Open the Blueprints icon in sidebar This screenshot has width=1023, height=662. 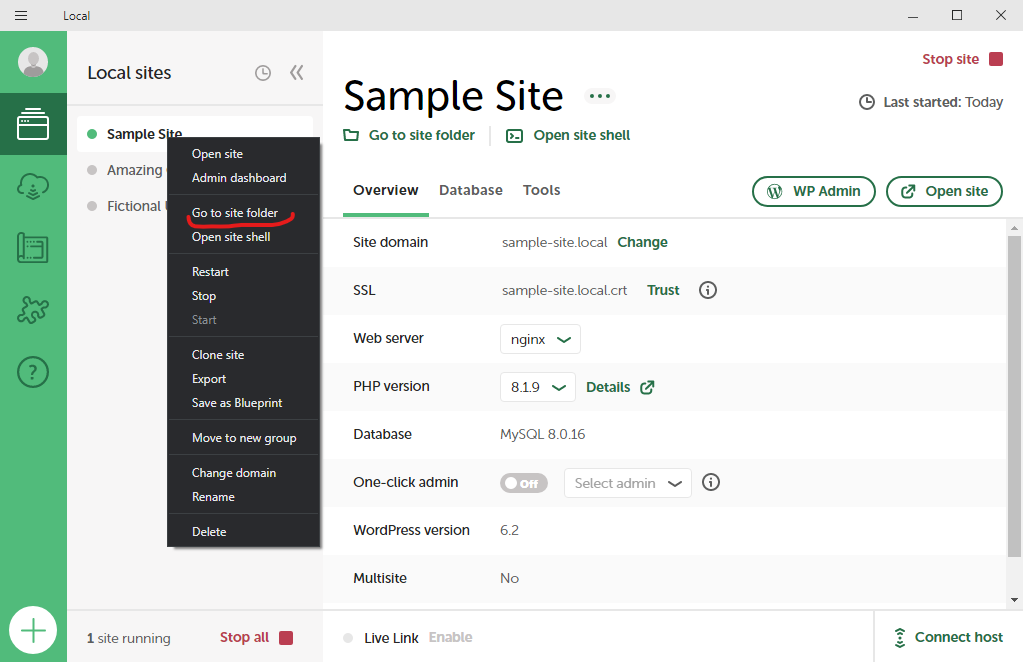pyautogui.click(x=33, y=248)
